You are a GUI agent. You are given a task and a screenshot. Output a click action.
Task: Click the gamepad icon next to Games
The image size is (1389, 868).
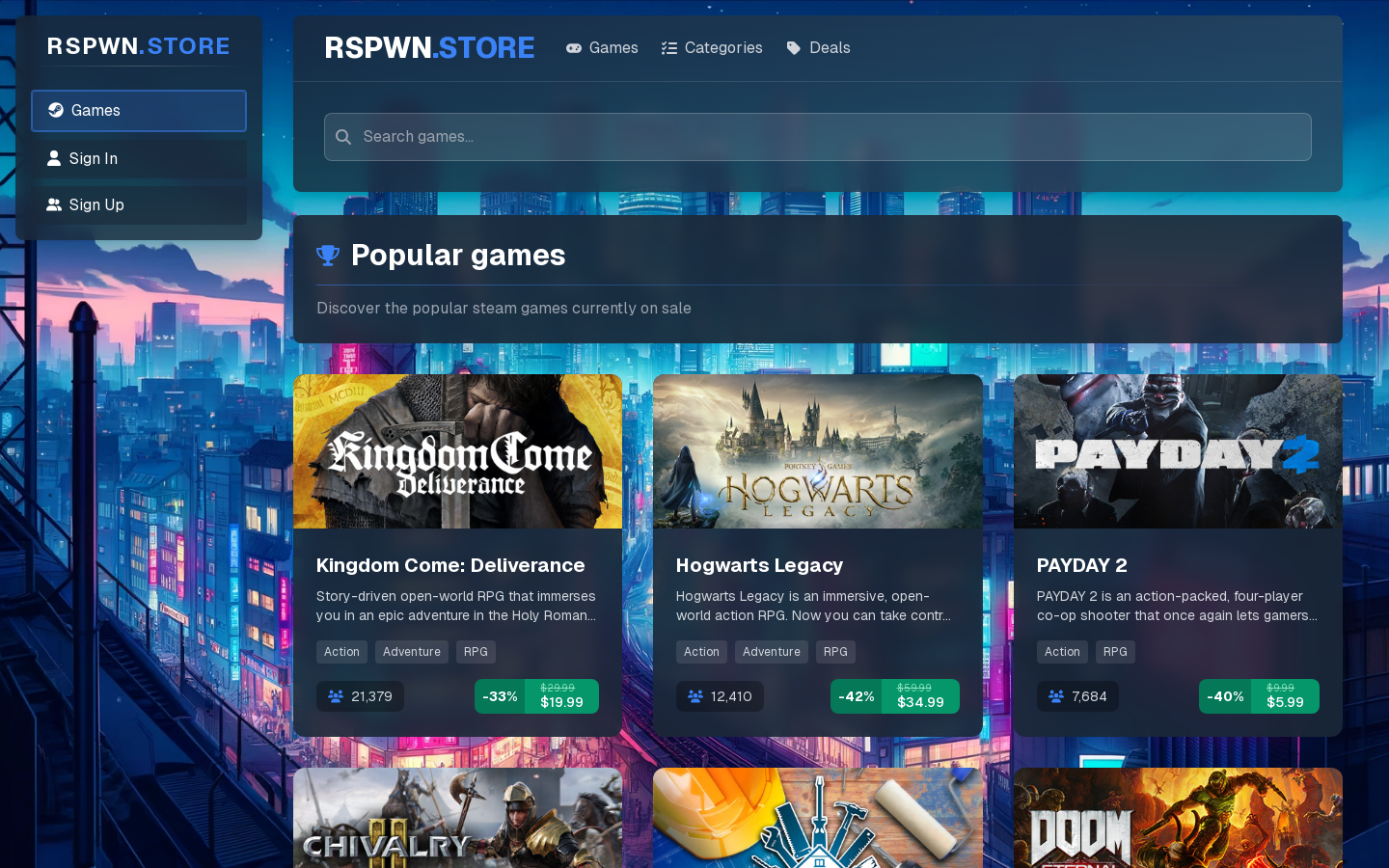point(574,48)
